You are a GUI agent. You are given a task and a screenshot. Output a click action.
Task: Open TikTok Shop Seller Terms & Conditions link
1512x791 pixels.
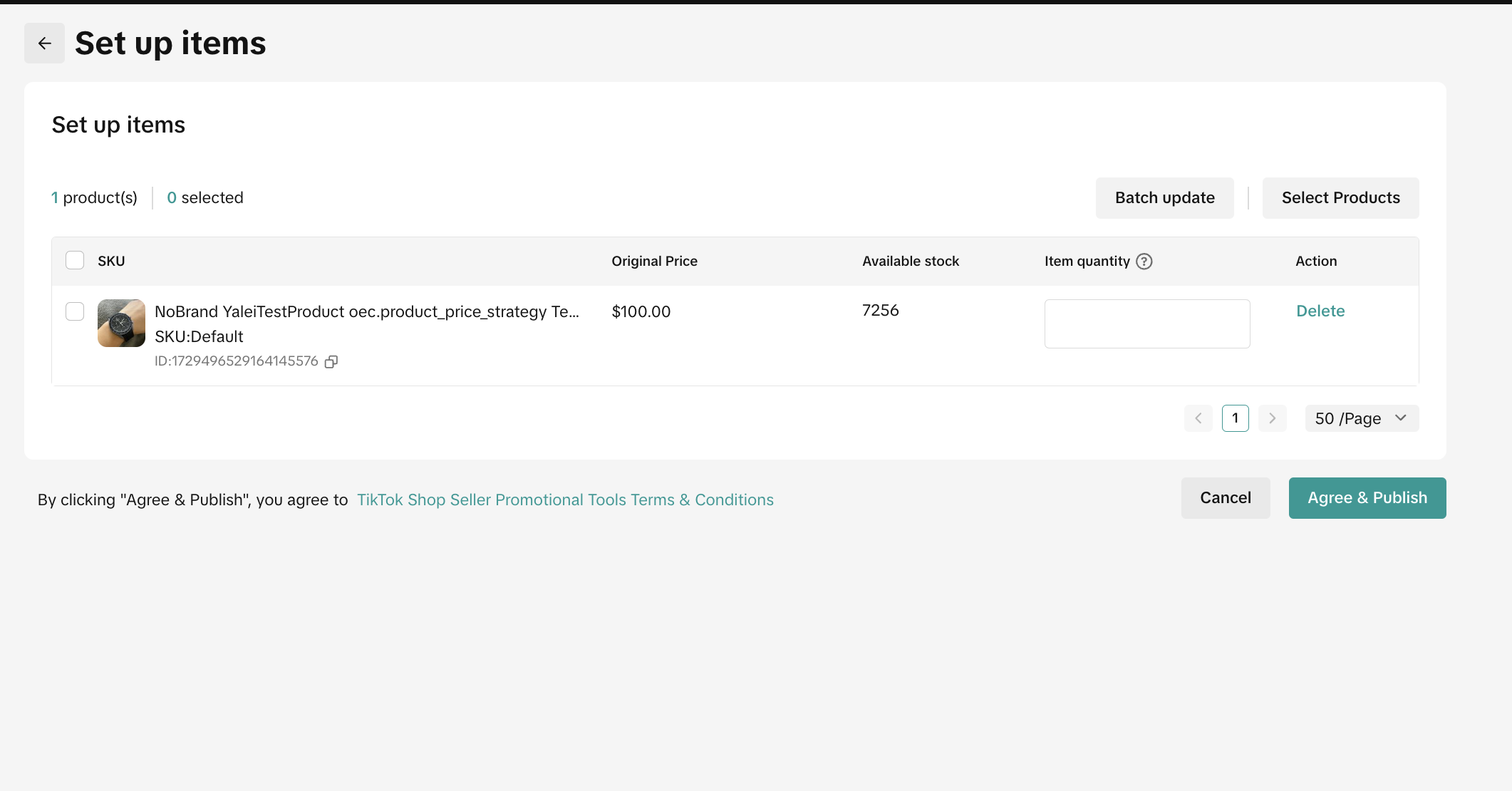point(565,500)
